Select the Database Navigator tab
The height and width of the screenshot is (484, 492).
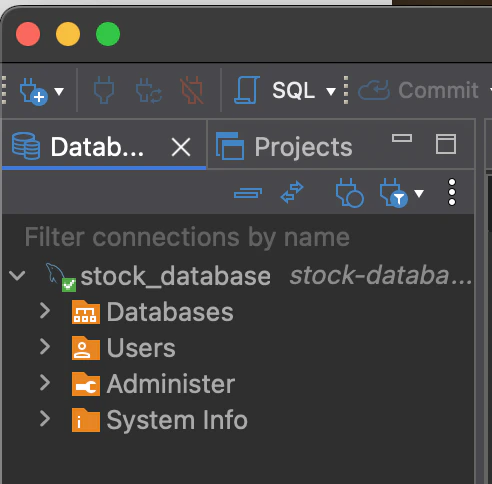pos(78,147)
